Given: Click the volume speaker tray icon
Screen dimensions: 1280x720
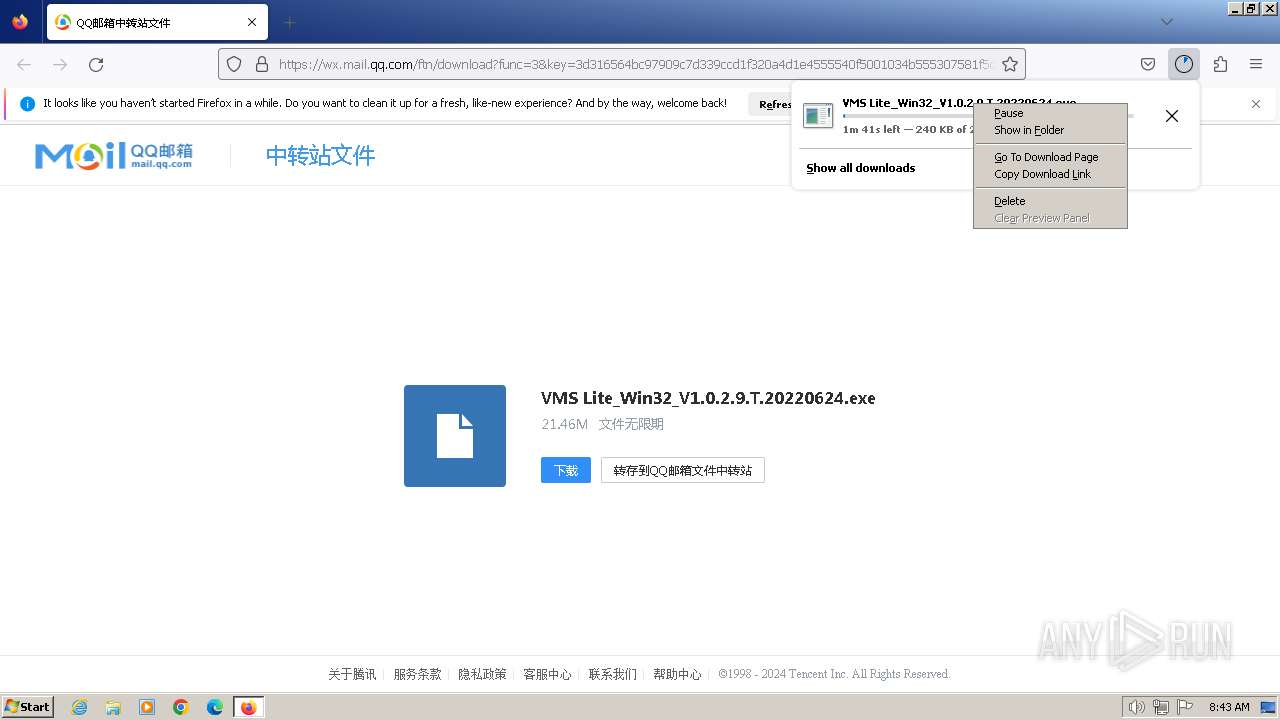Looking at the screenshot, I should (x=1137, y=707).
